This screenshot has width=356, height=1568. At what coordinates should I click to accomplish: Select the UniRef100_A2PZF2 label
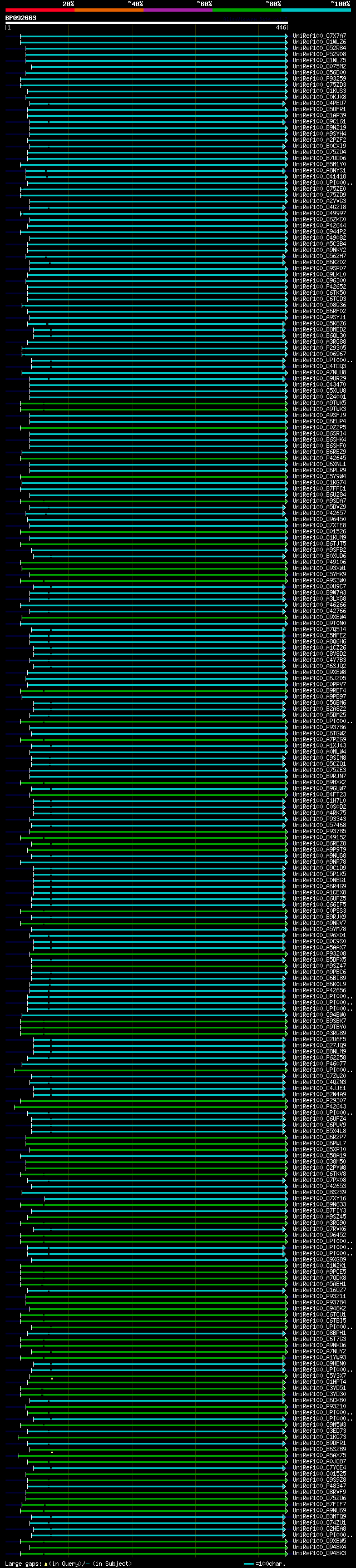pyautogui.click(x=319, y=140)
